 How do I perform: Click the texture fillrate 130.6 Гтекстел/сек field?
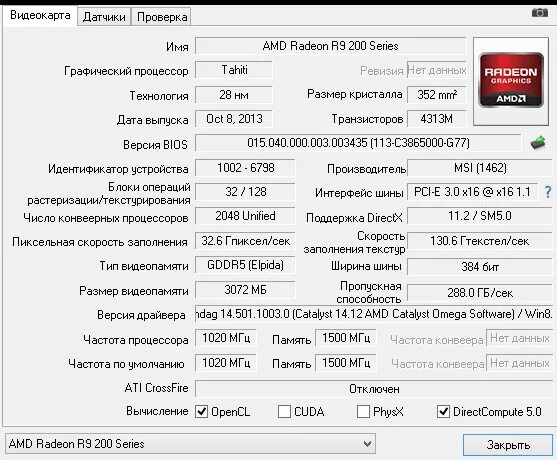pos(480,241)
